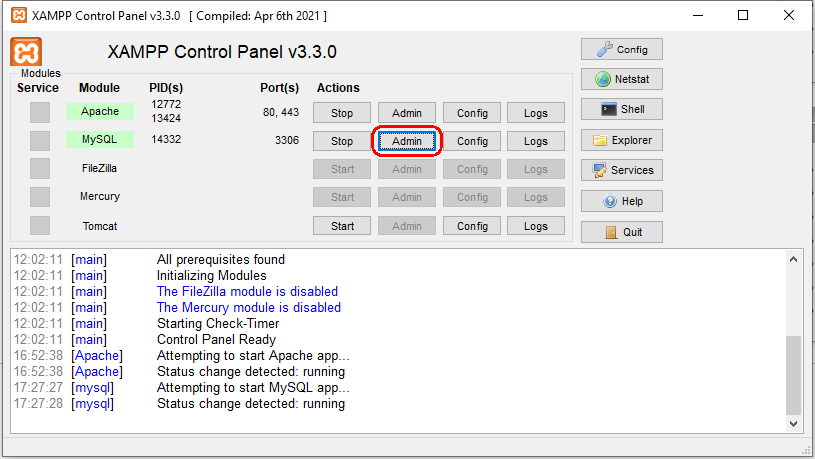Screen dimensions: 815x459
Task: Open the Shell terminal button
Action: coord(621,109)
